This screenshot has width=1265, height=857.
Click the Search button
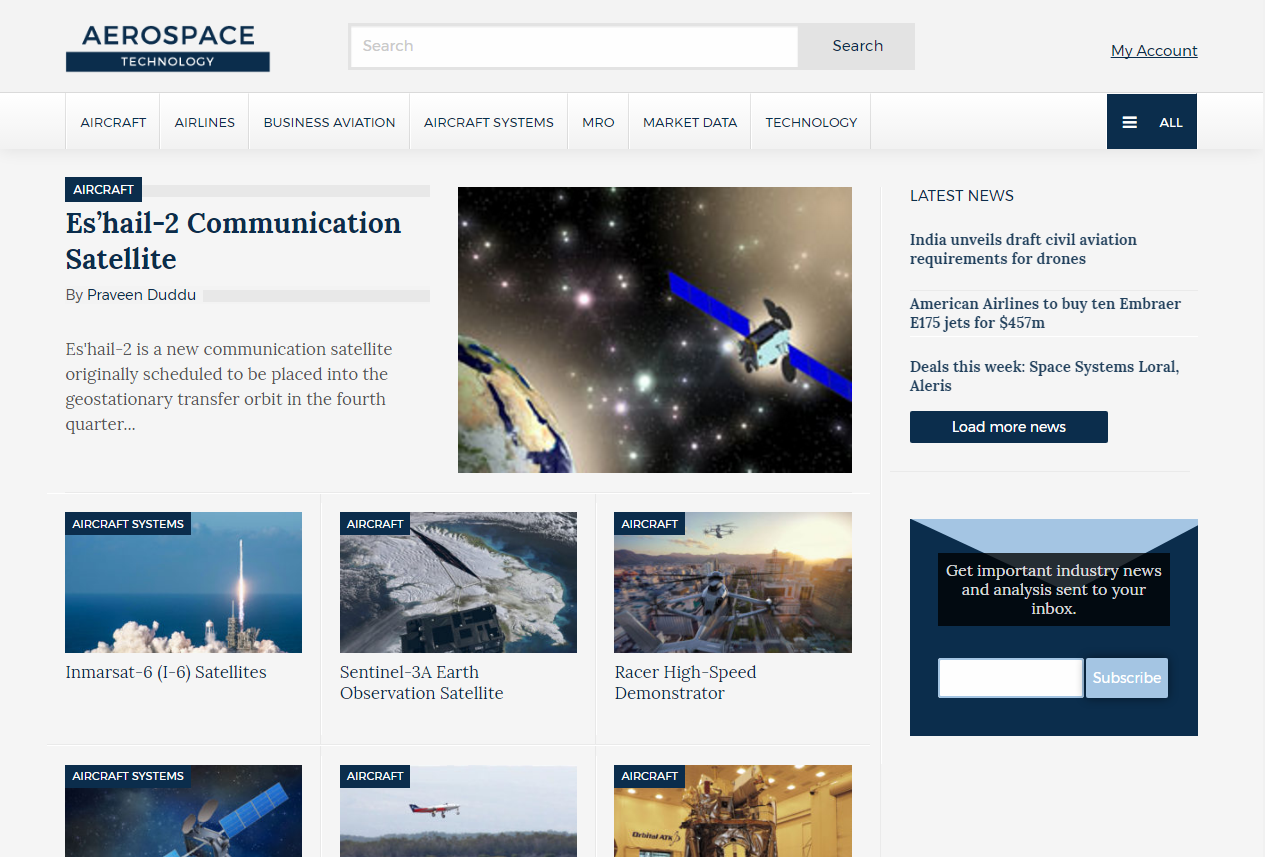coord(857,46)
